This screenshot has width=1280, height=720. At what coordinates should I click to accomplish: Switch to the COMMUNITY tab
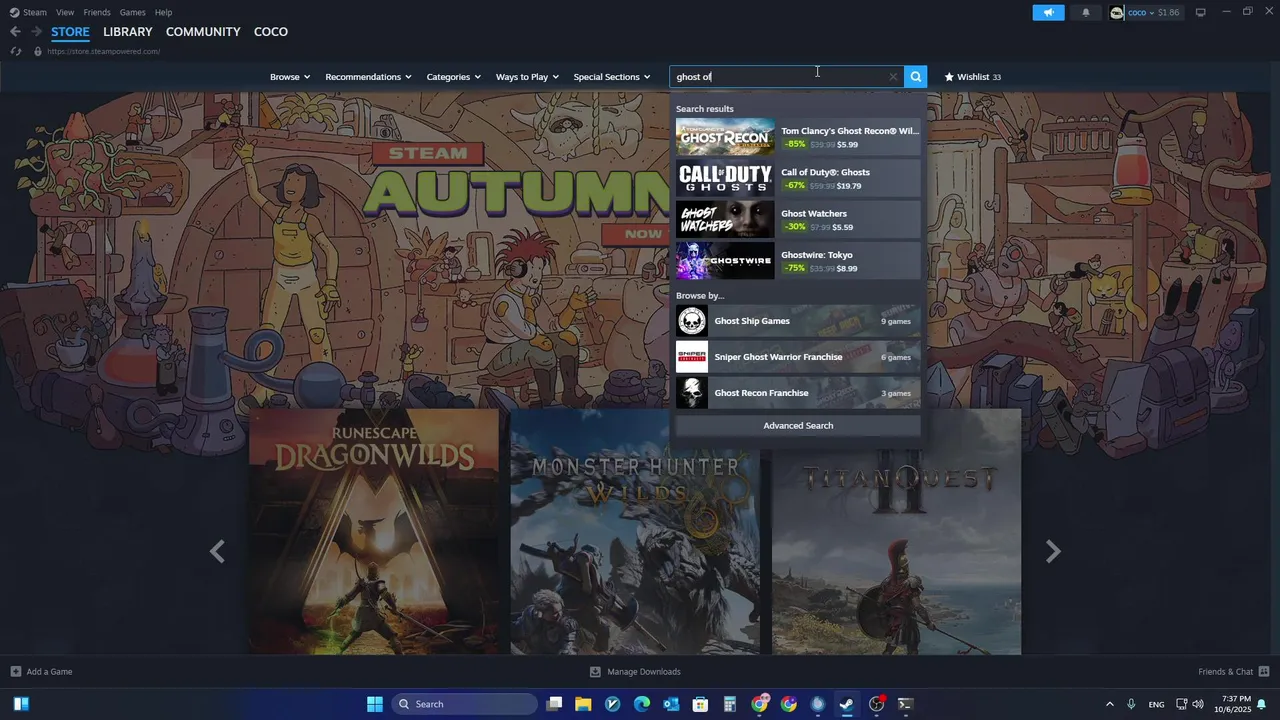click(x=203, y=32)
